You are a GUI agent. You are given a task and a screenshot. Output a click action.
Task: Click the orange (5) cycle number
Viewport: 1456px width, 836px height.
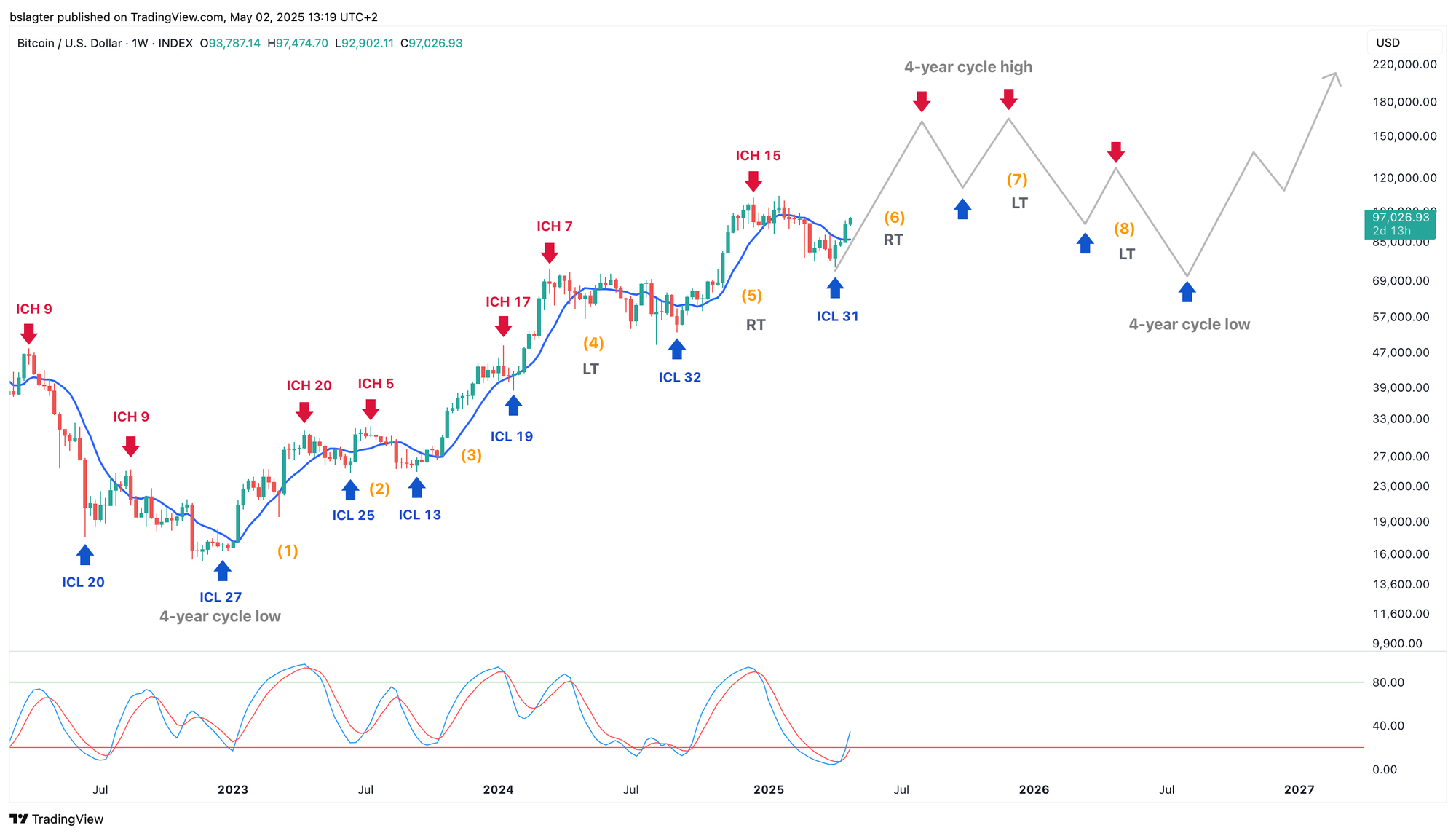751,296
